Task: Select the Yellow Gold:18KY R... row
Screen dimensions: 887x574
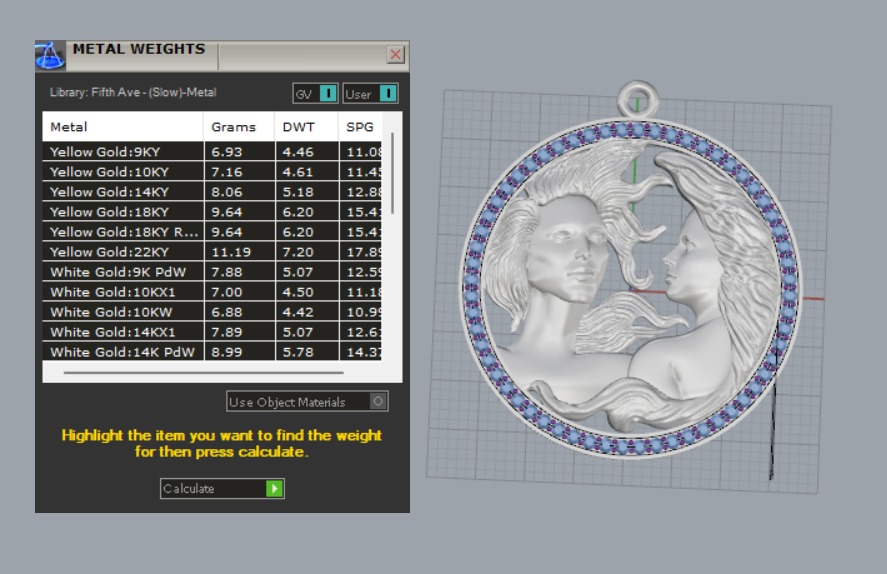Action: click(x=212, y=232)
